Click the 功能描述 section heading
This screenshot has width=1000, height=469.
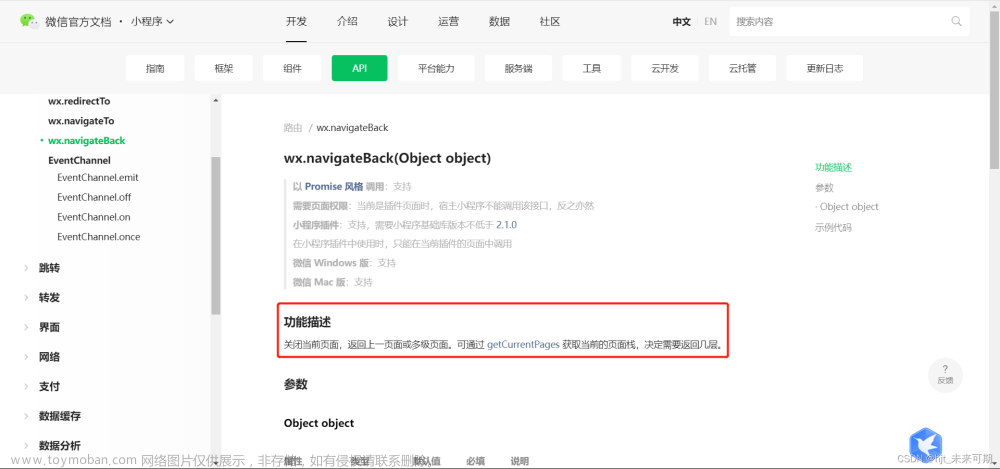click(x=307, y=322)
